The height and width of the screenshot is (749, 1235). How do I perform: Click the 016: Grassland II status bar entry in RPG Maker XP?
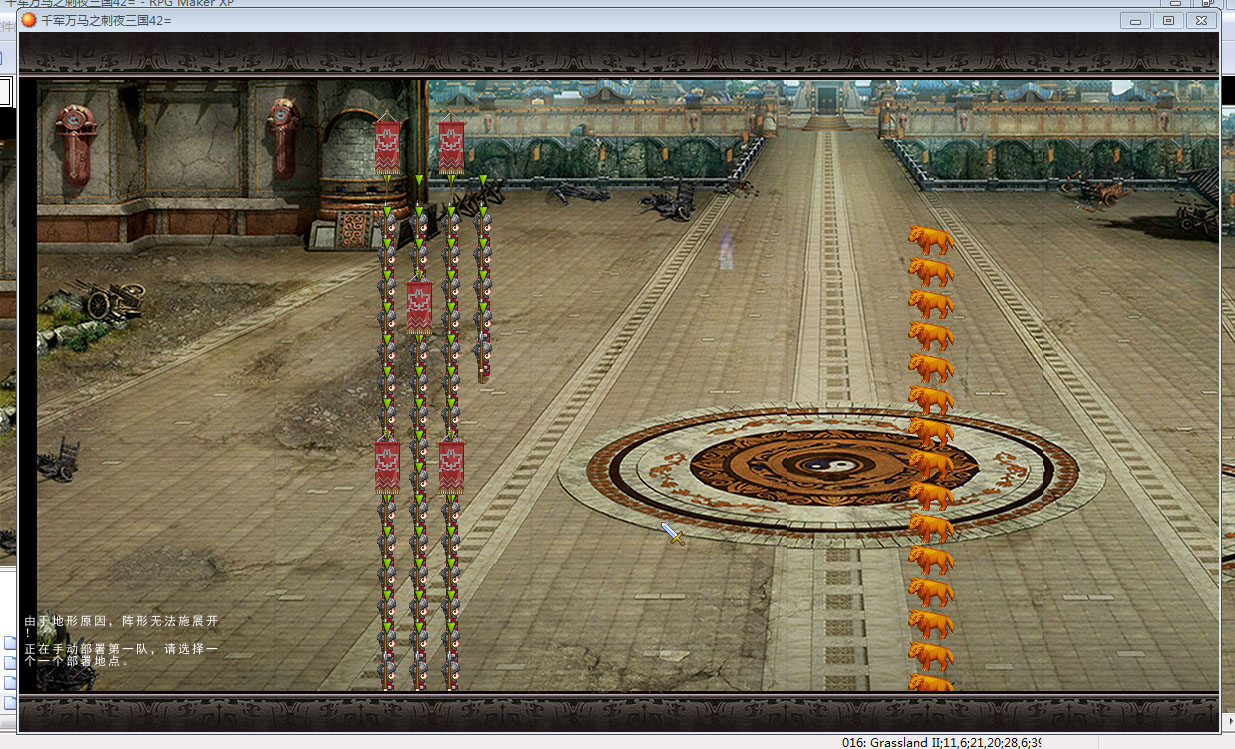click(941, 742)
